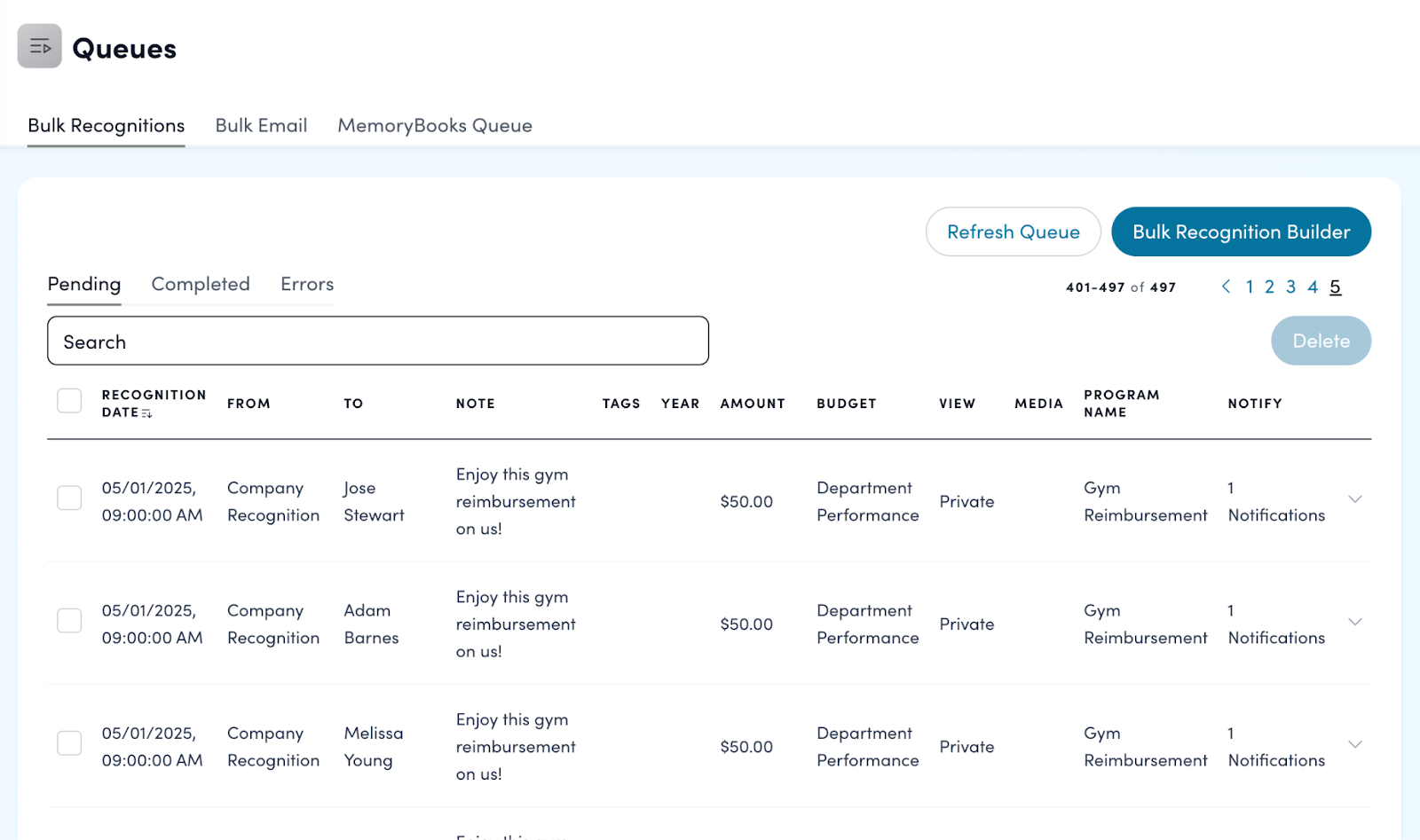1420x840 pixels.
Task: Go to previous page using left arrow
Action: click(x=1226, y=287)
